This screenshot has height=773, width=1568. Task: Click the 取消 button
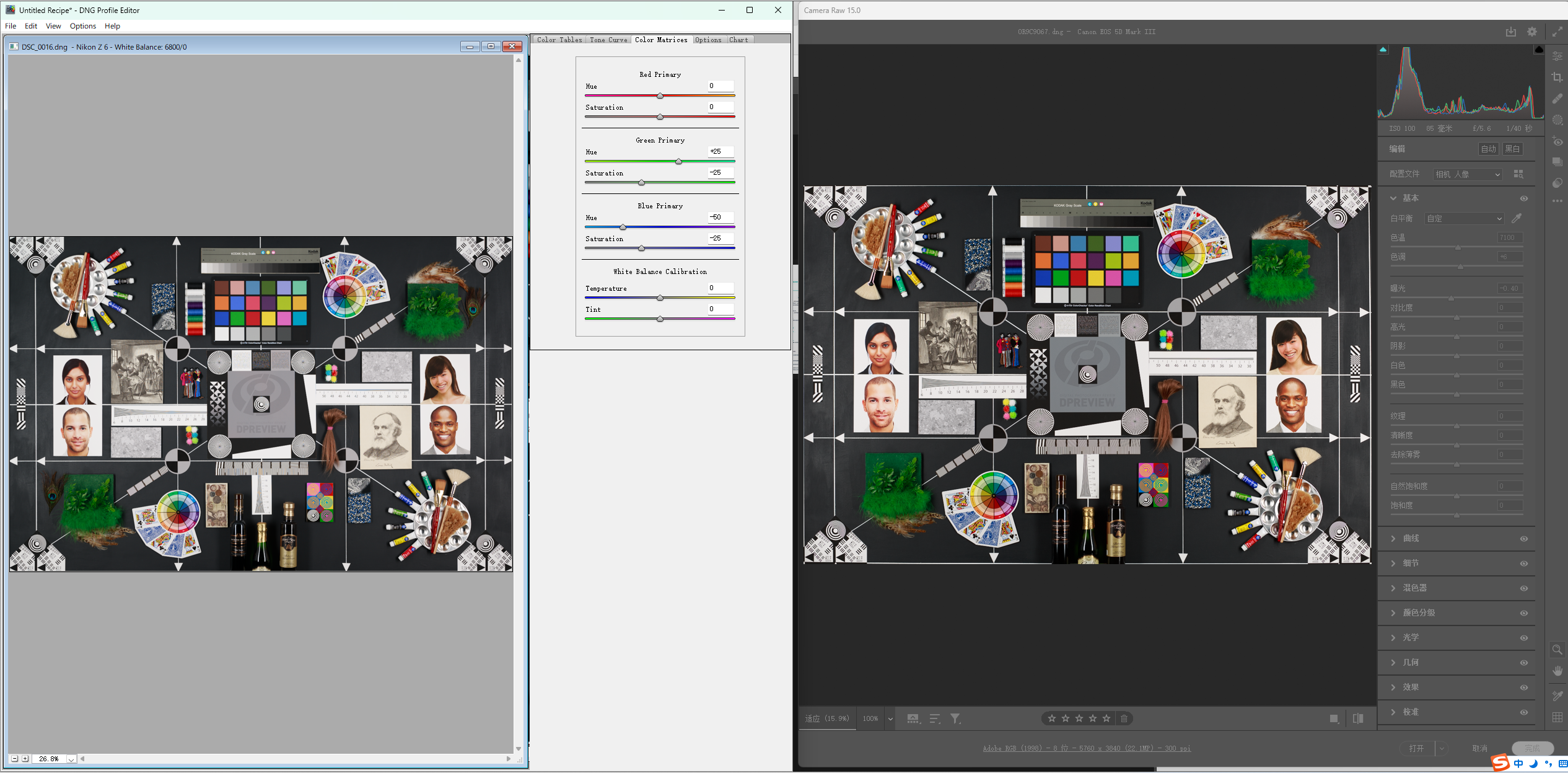tap(1481, 748)
